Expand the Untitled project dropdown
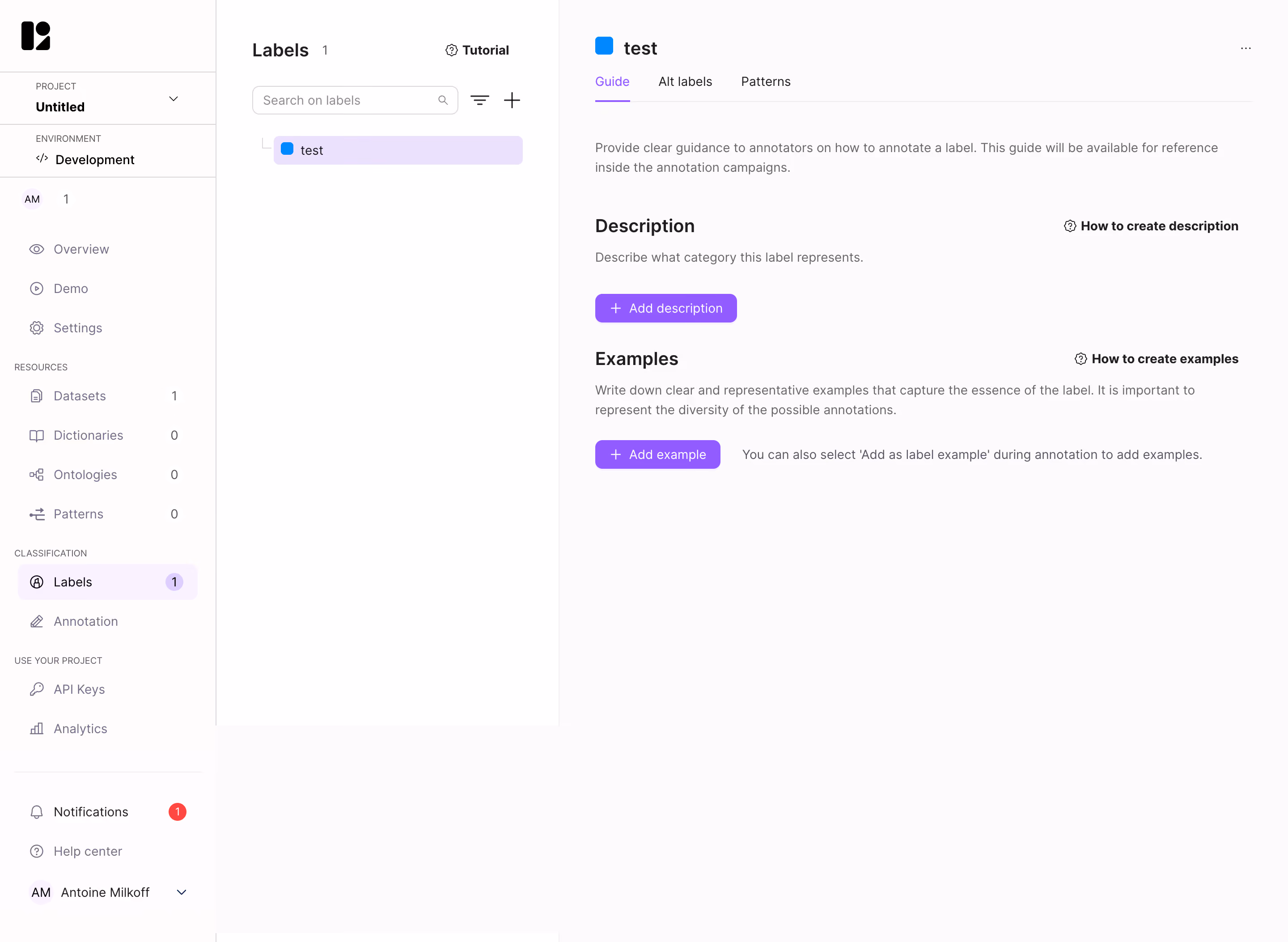The width and height of the screenshot is (1288, 942). [174, 99]
